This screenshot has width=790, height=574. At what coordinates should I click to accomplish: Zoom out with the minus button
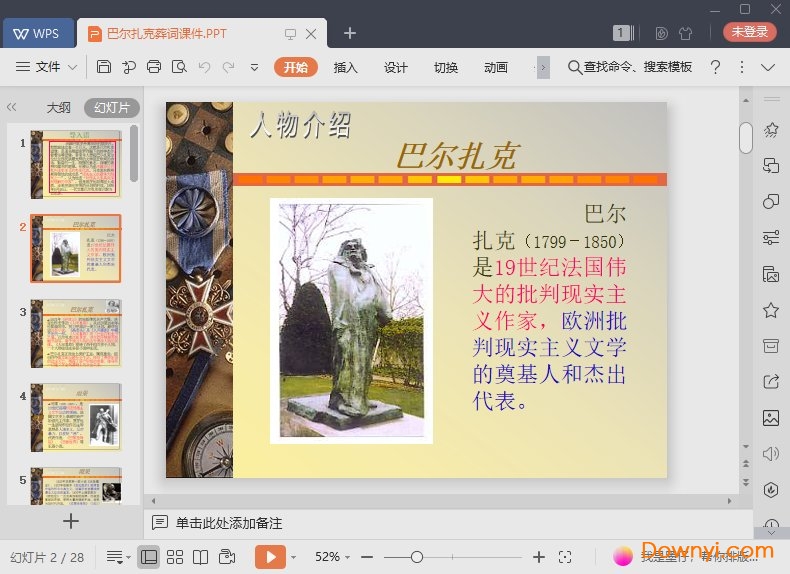[x=367, y=557]
